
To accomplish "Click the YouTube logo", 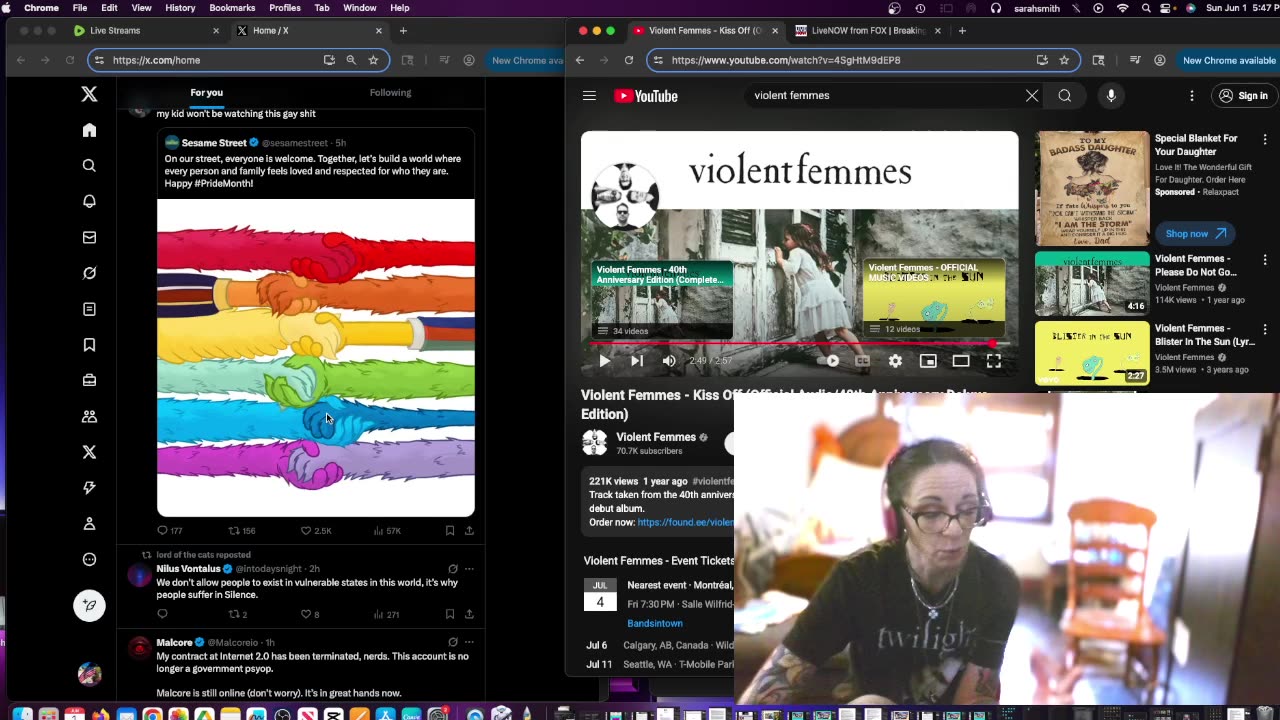I will [x=646, y=96].
